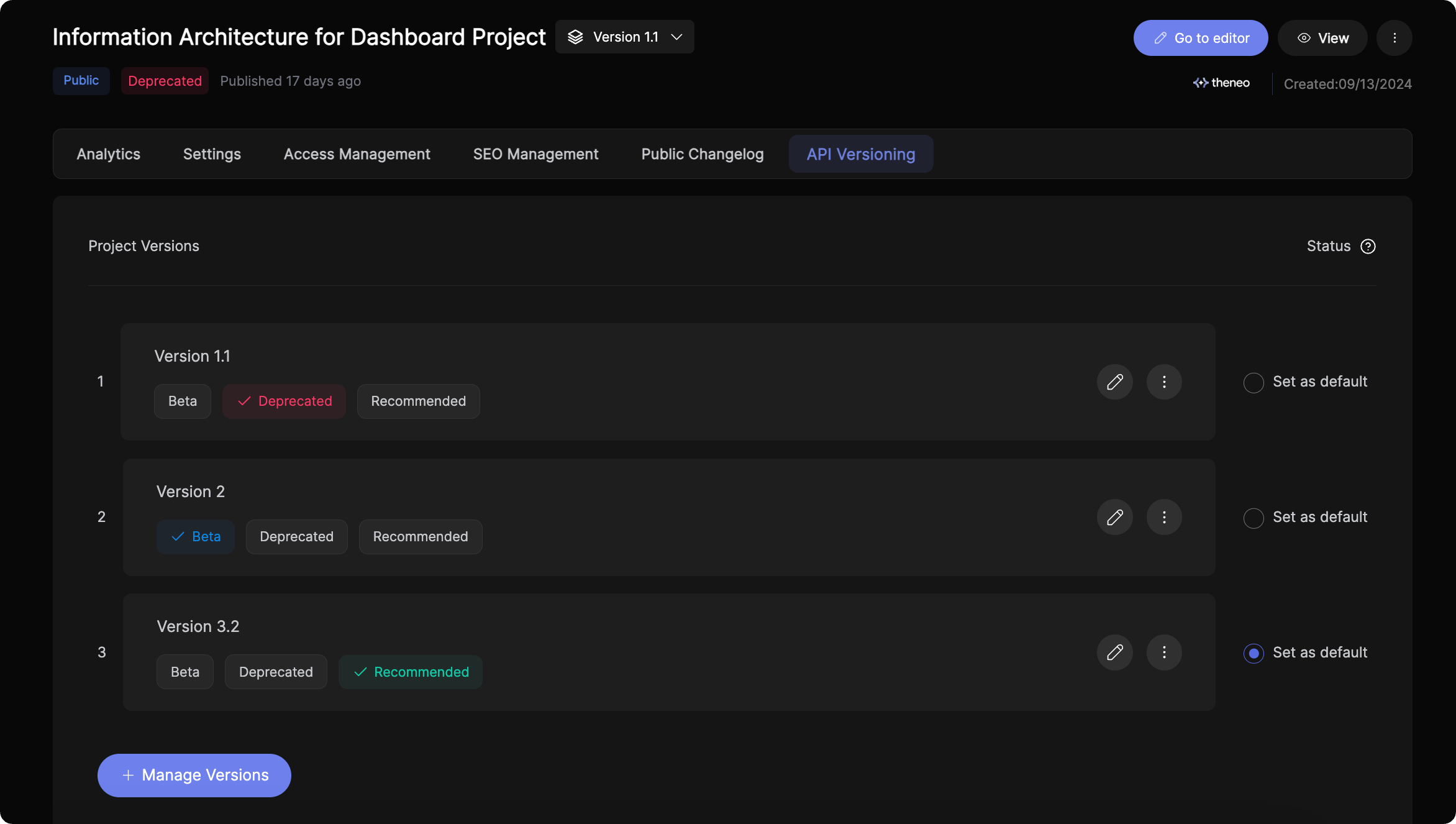Open the three-dot menu for Version 1.1

point(1164,382)
